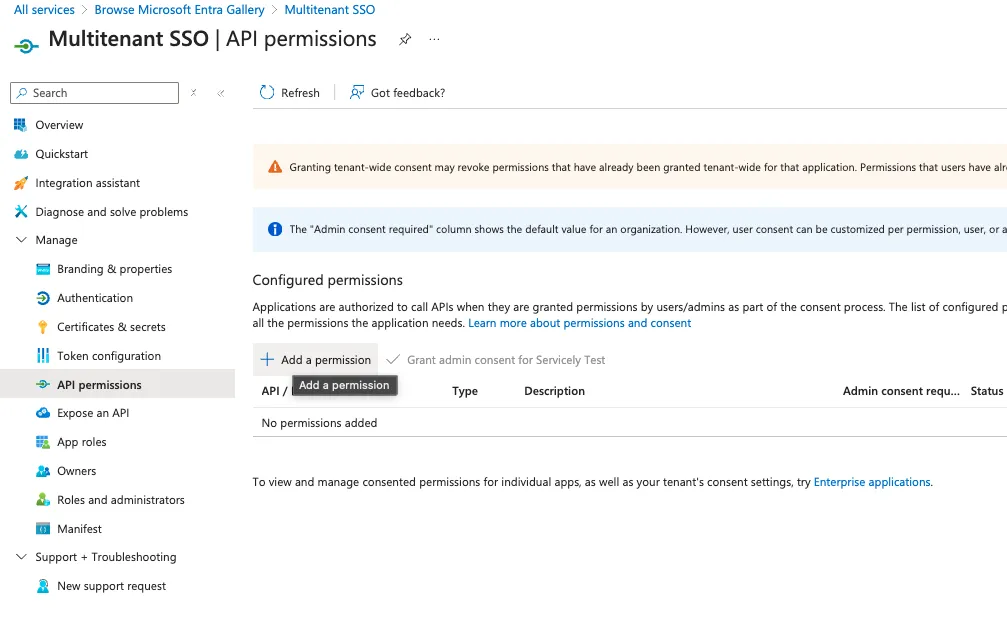The height and width of the screenshot is (639, 1007).
Task: Click the orange warning triangle icon
Action: click(275, 167)
